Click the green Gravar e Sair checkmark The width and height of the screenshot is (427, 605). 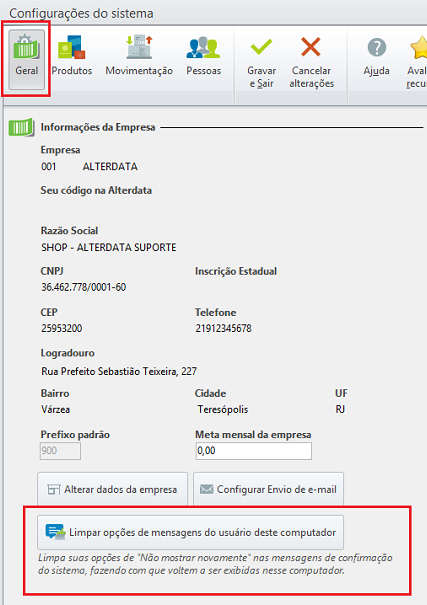(x=261, y=47)
